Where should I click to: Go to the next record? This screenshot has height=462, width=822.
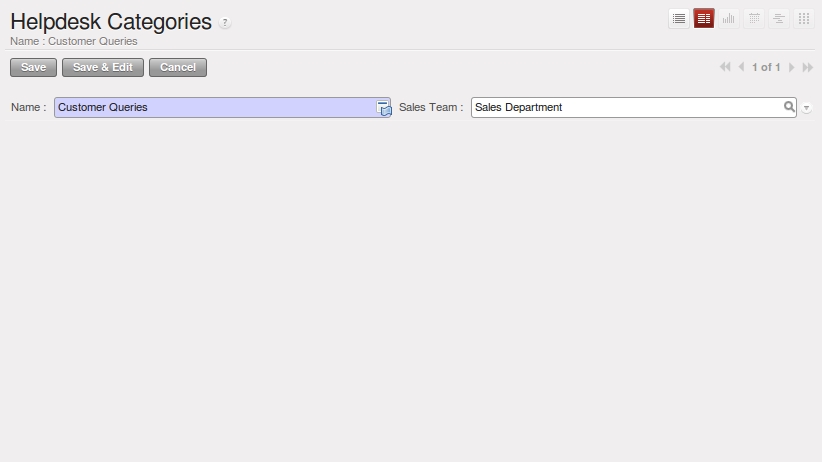792,67
